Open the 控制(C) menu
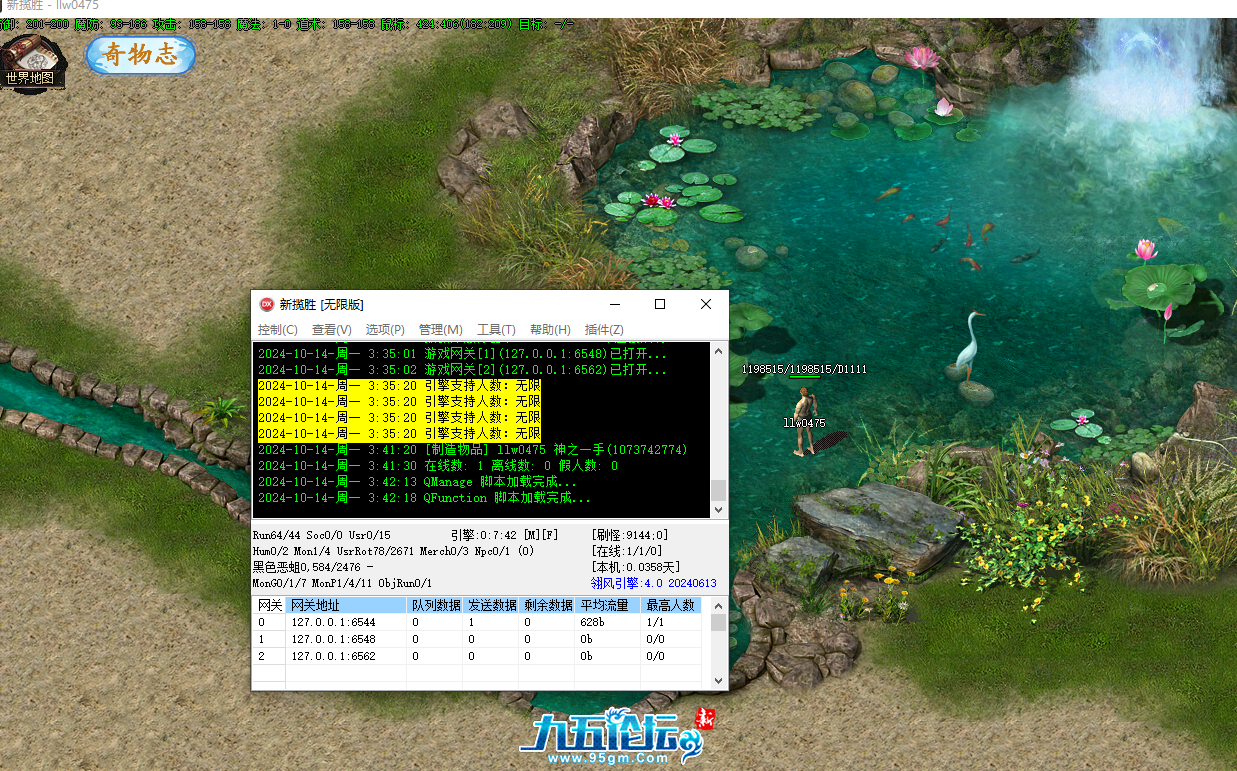Screen dimensions: 1237x771 [277, 330]
